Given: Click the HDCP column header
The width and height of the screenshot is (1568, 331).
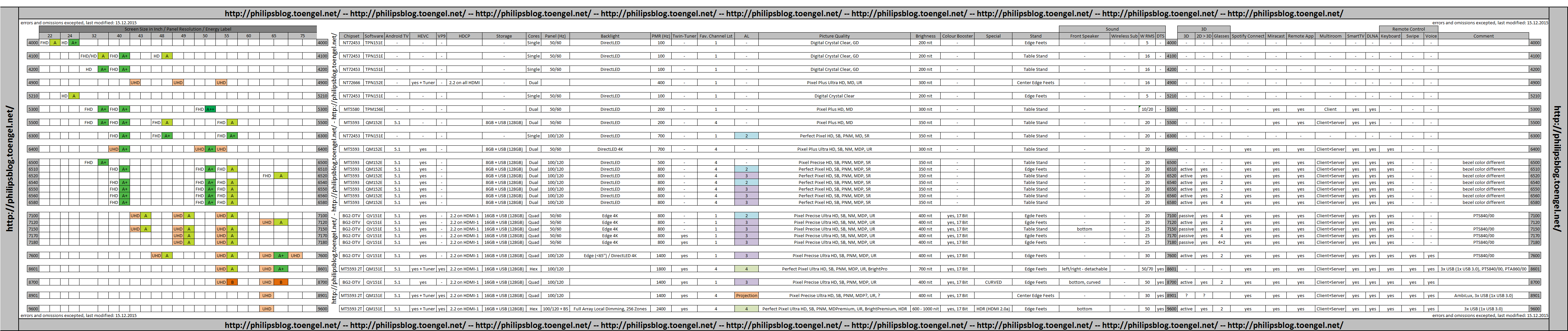Looking at the screenshot, I should coord(464,36).
